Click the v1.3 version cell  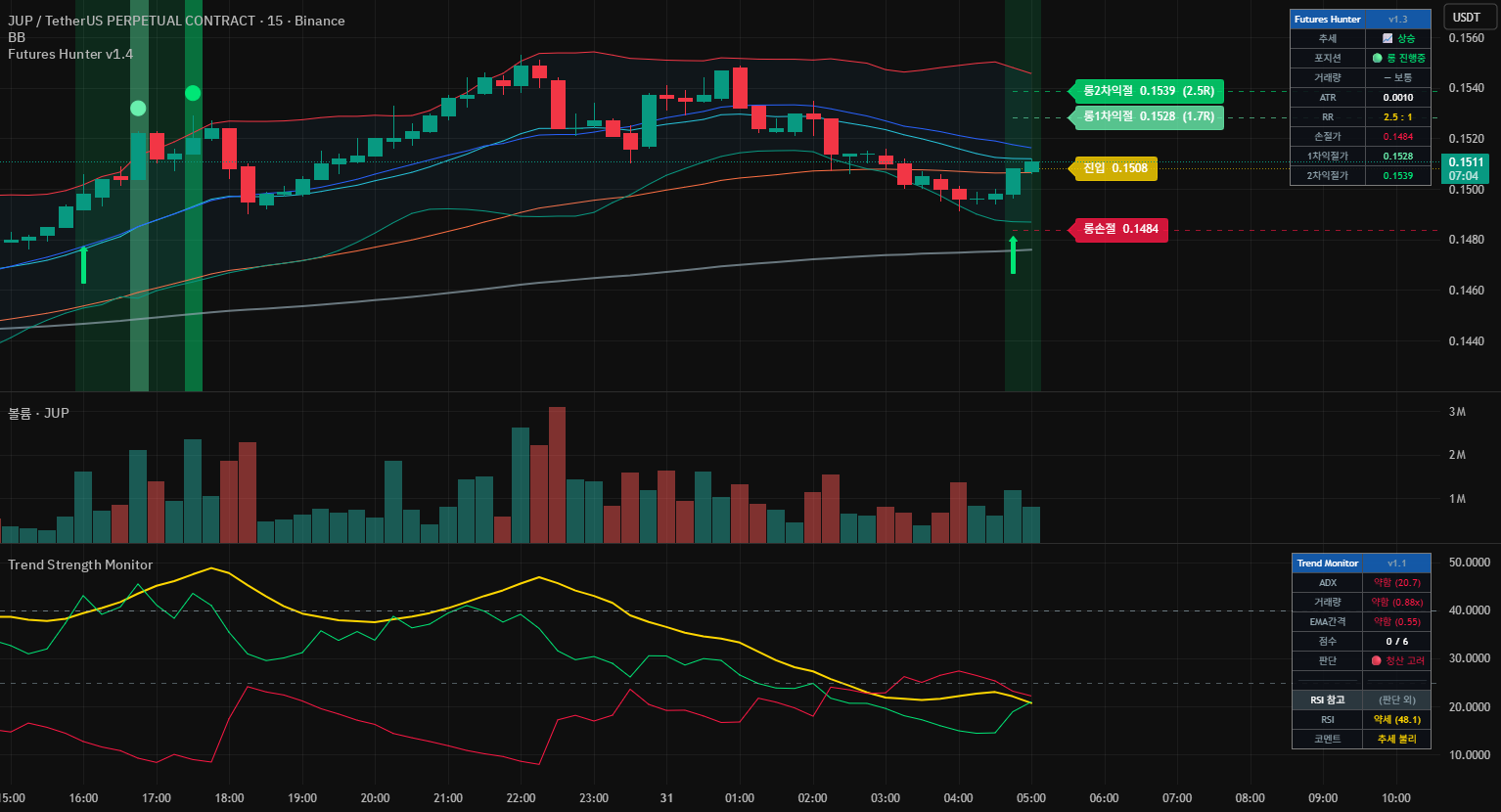1398,19
